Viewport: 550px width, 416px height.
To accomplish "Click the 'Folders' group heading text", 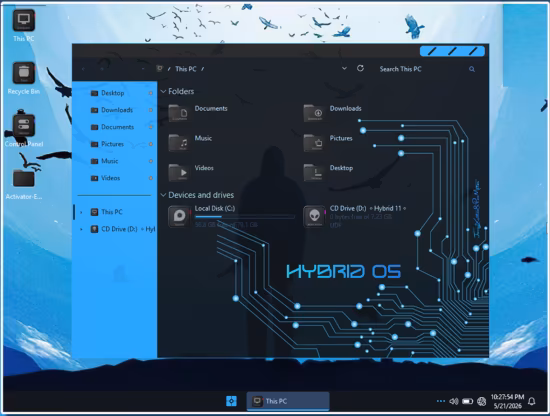I will coord(181,92).
